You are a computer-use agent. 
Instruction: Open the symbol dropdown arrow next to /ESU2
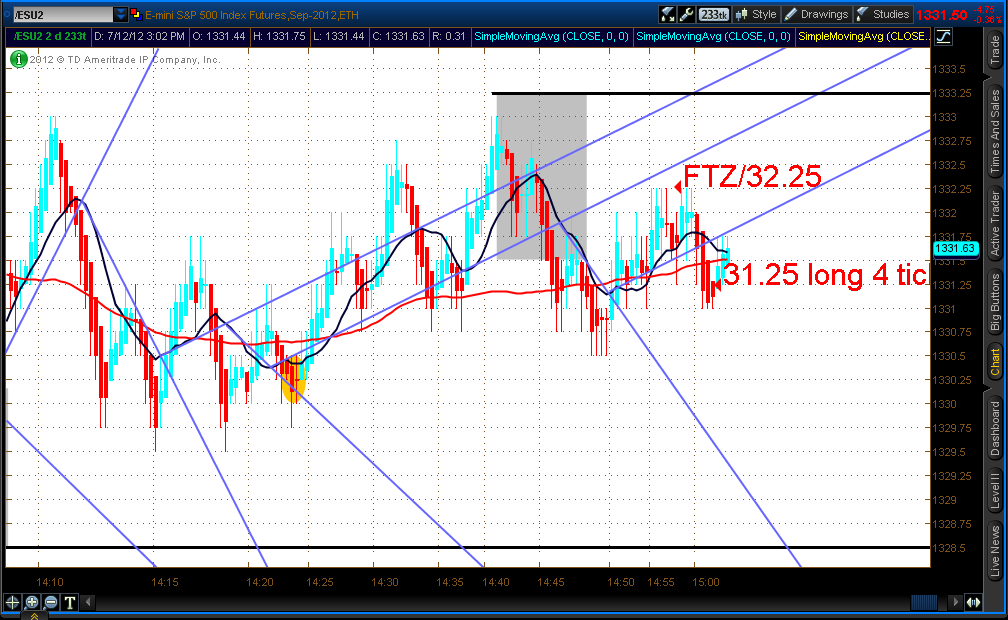[x=121, y=14]
